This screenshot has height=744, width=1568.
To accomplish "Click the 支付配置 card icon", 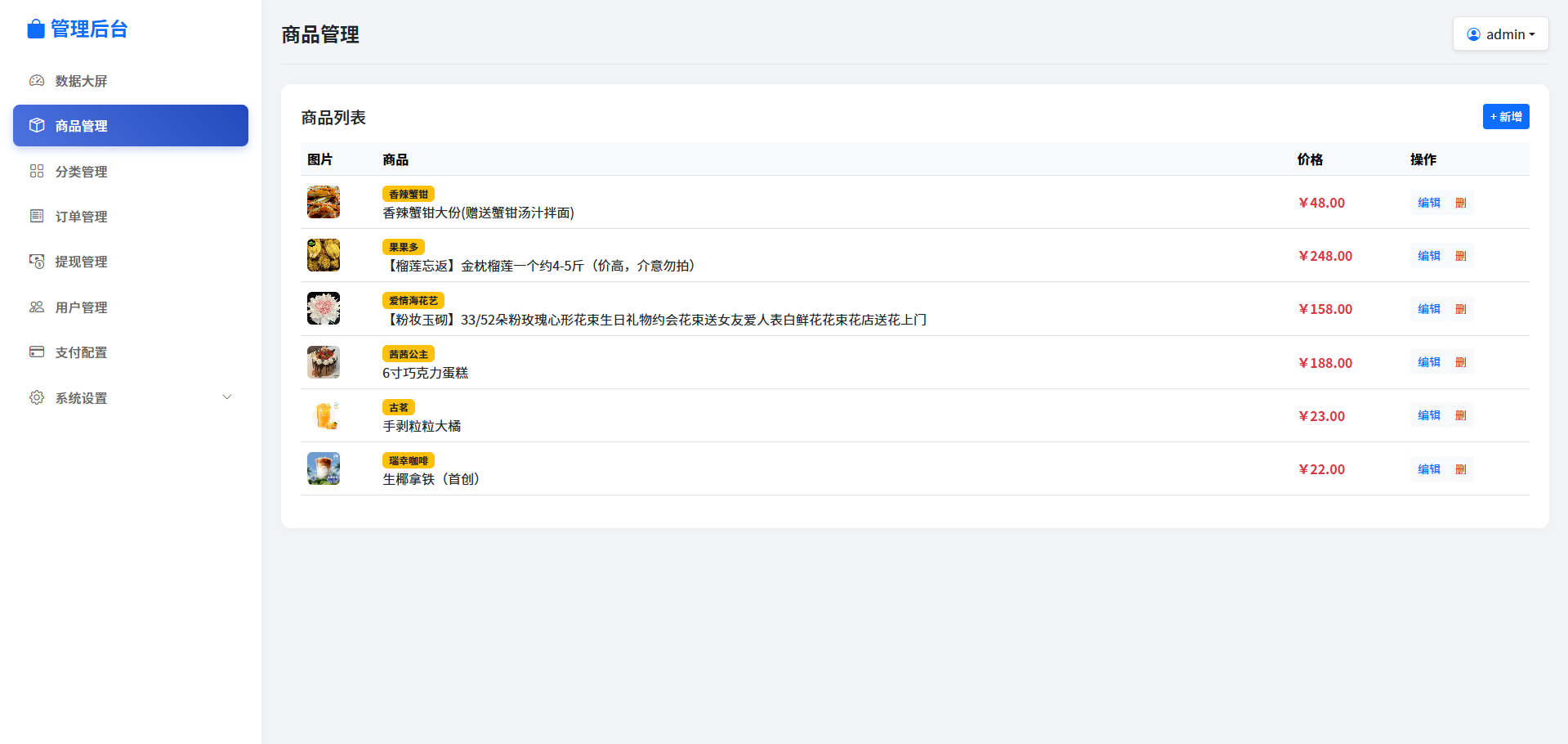I will pyautogui.click(x=37, y=352).
